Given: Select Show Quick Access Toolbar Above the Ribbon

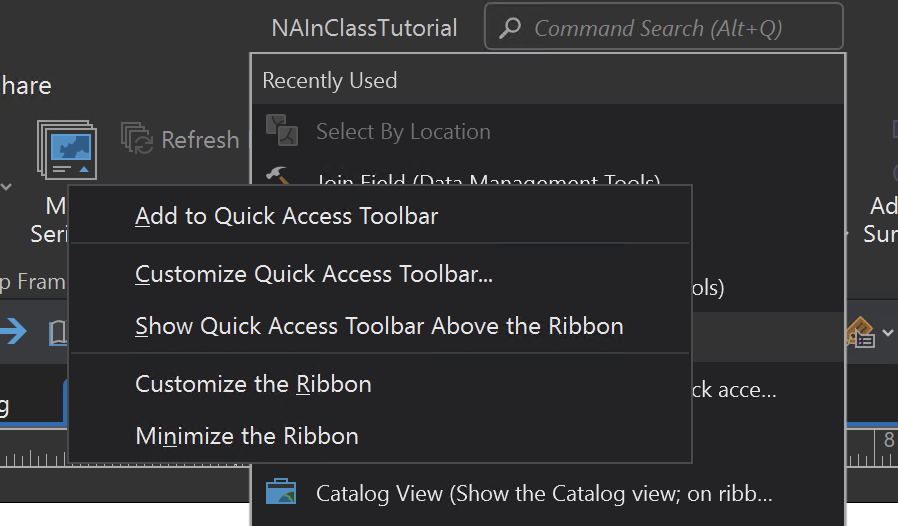Looking at the screenshot, I should point(379,326).
